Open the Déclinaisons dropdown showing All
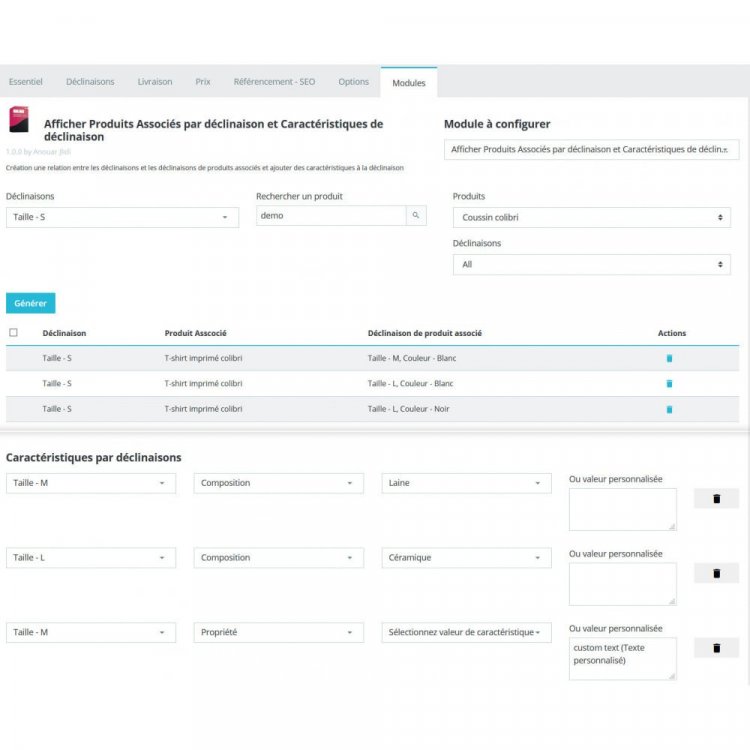The image size is (750, 750). tap(592, 265)
